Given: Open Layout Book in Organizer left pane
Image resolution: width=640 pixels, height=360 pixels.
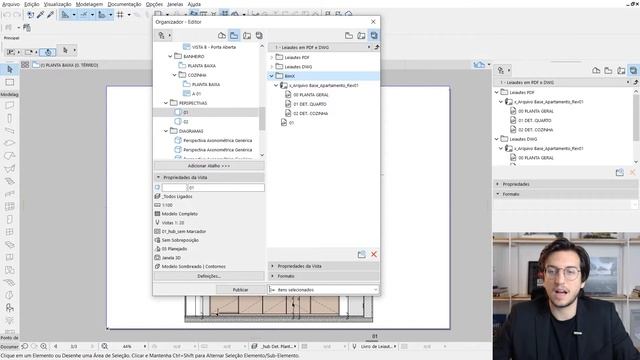Looking at the screenshot, I should tap(247, 36).
